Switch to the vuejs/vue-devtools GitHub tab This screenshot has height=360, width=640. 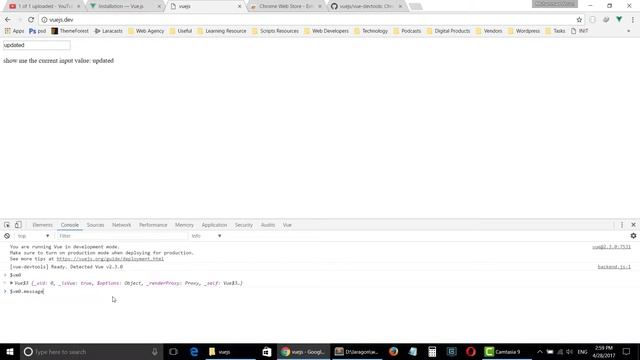(366, 6)
